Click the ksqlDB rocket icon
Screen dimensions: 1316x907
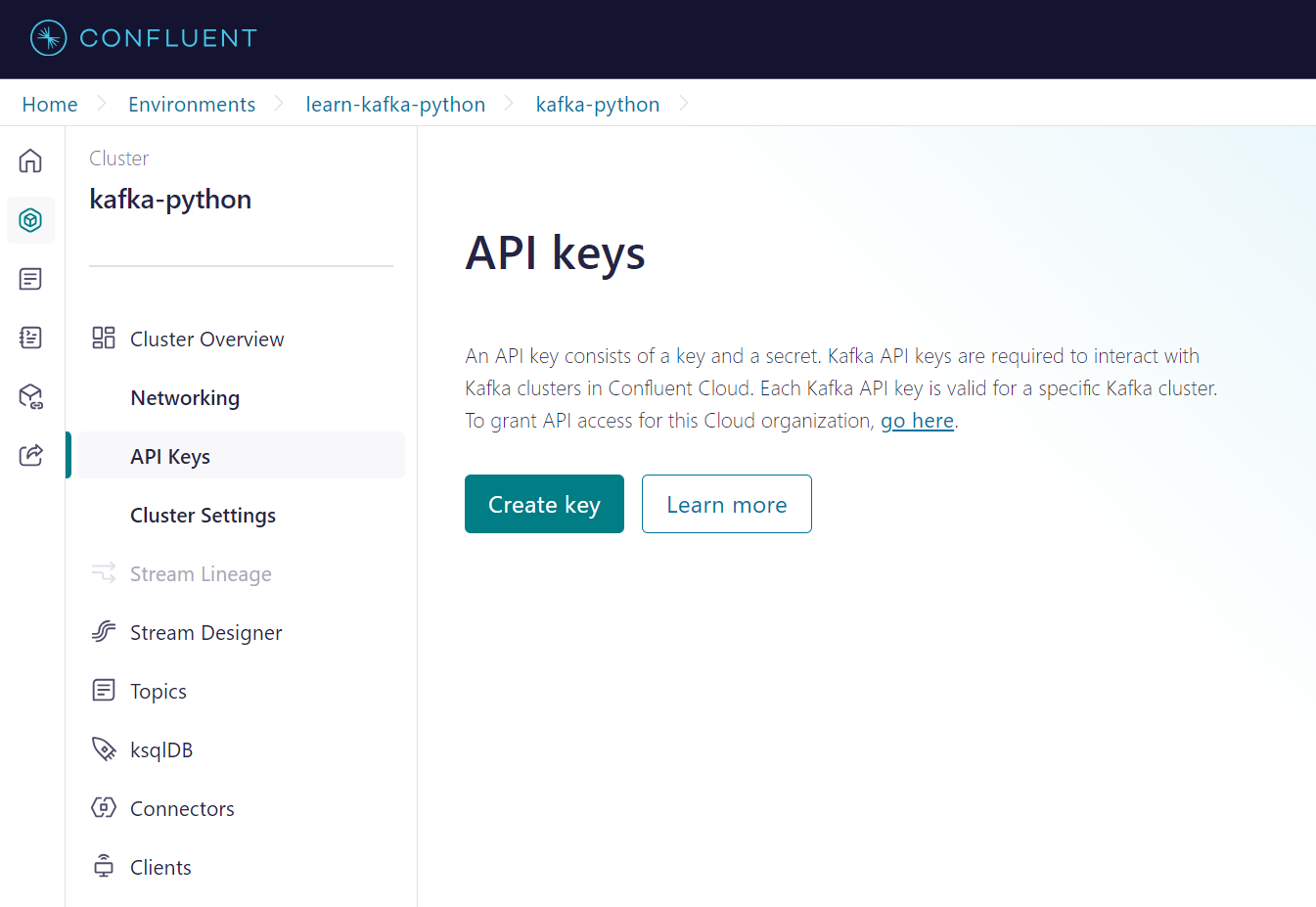(104, 749)
